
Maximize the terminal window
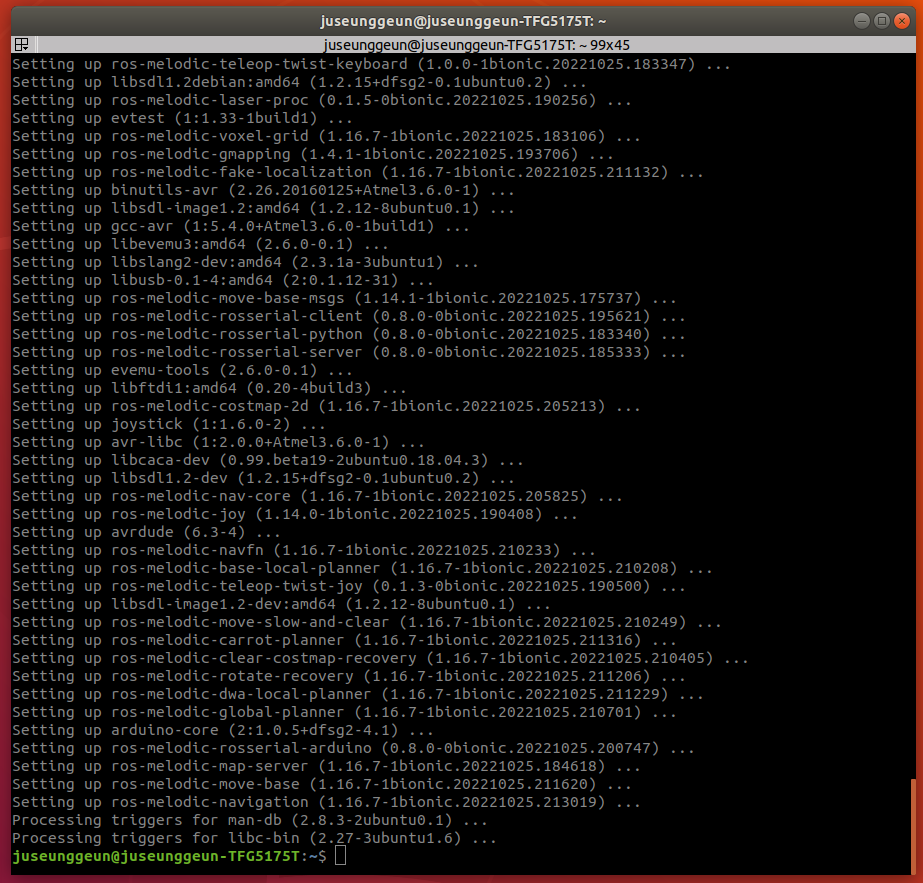(x=882, y=21)
